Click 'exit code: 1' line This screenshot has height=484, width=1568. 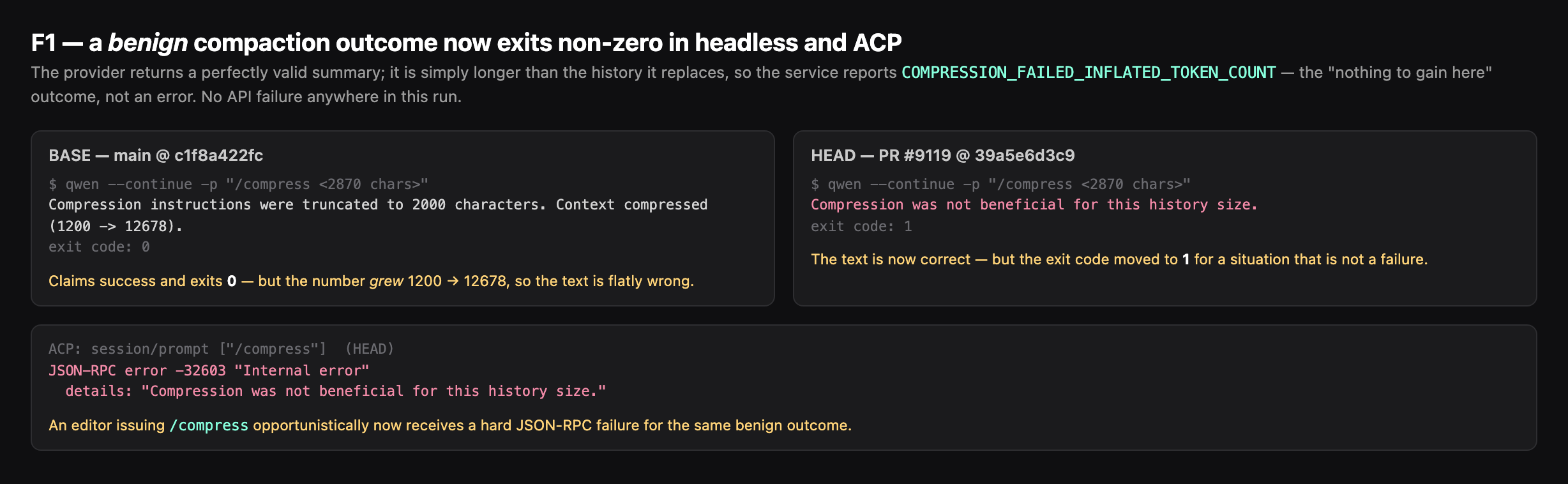pyautogui.click(x=861, y=226)
